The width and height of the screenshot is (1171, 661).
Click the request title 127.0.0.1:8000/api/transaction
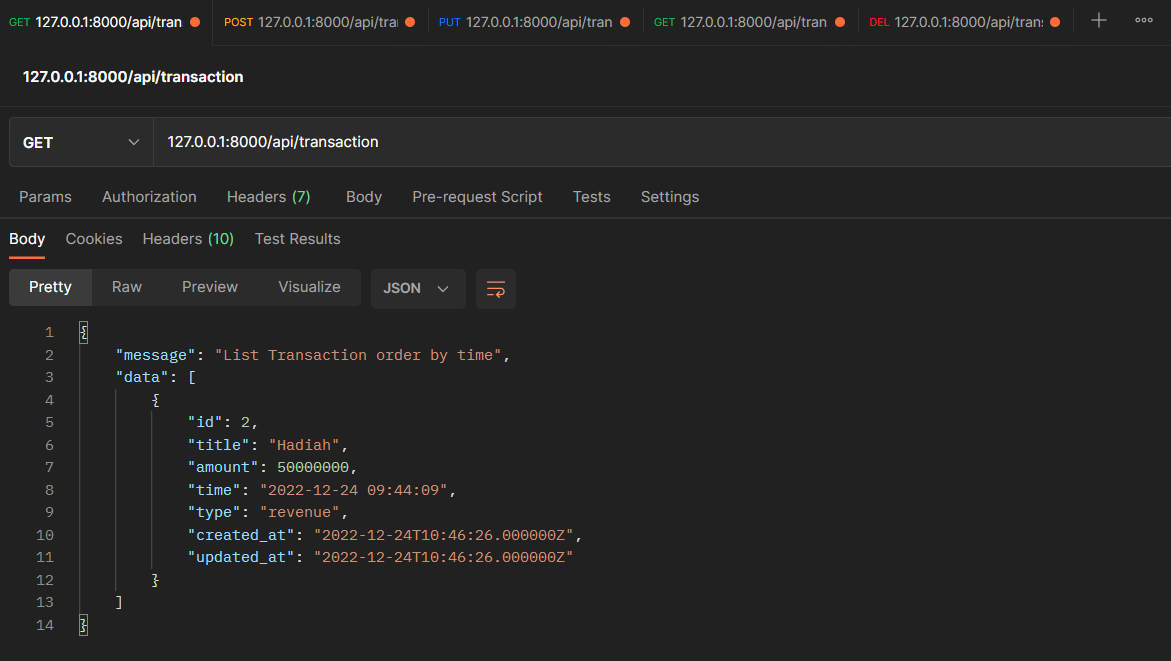133,77
